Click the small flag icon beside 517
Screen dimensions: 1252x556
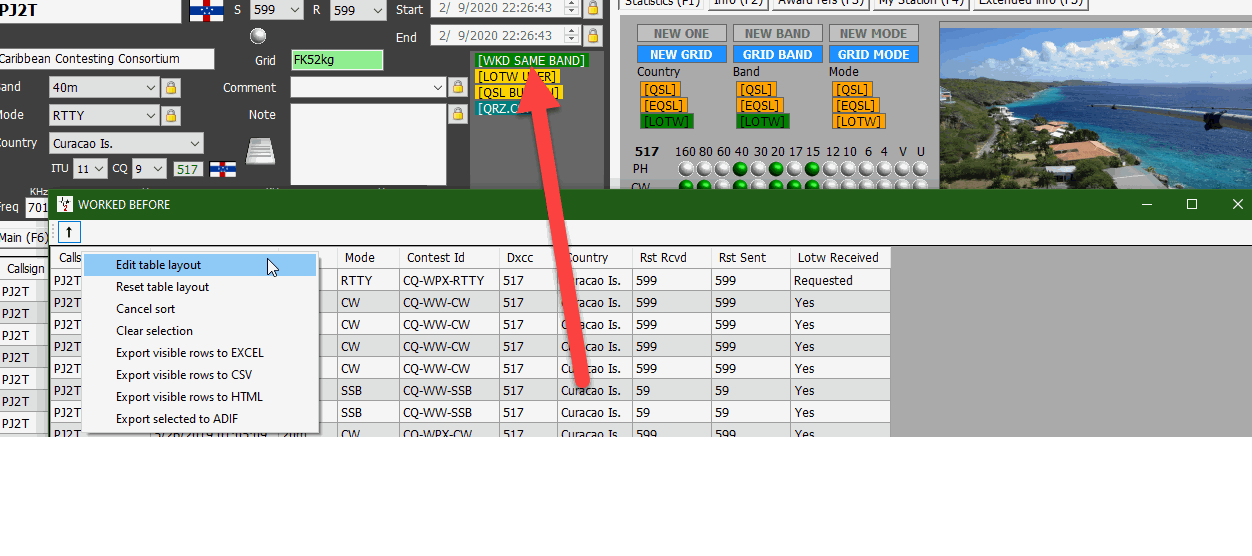(x=222, y=169)
